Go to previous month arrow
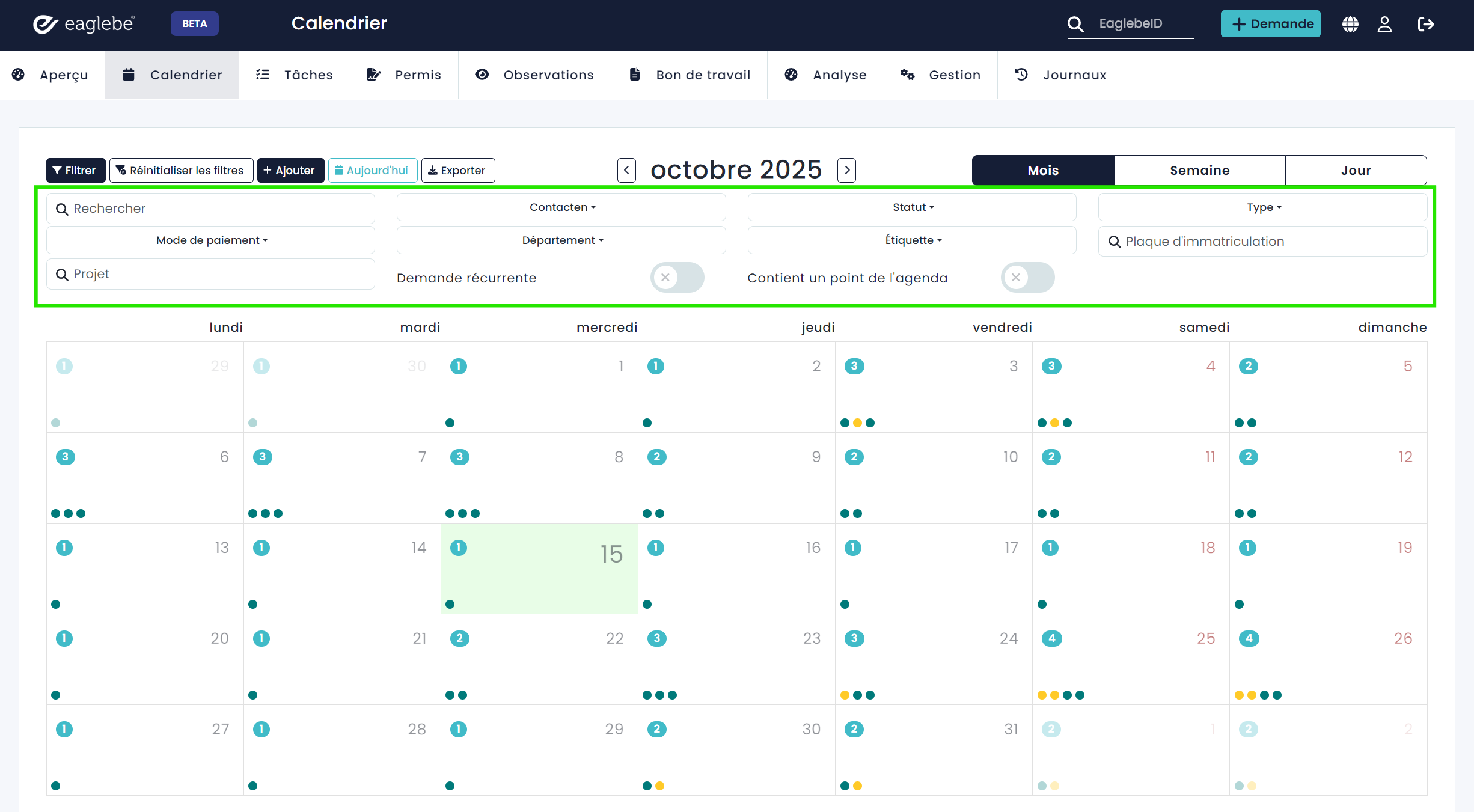 626,170
